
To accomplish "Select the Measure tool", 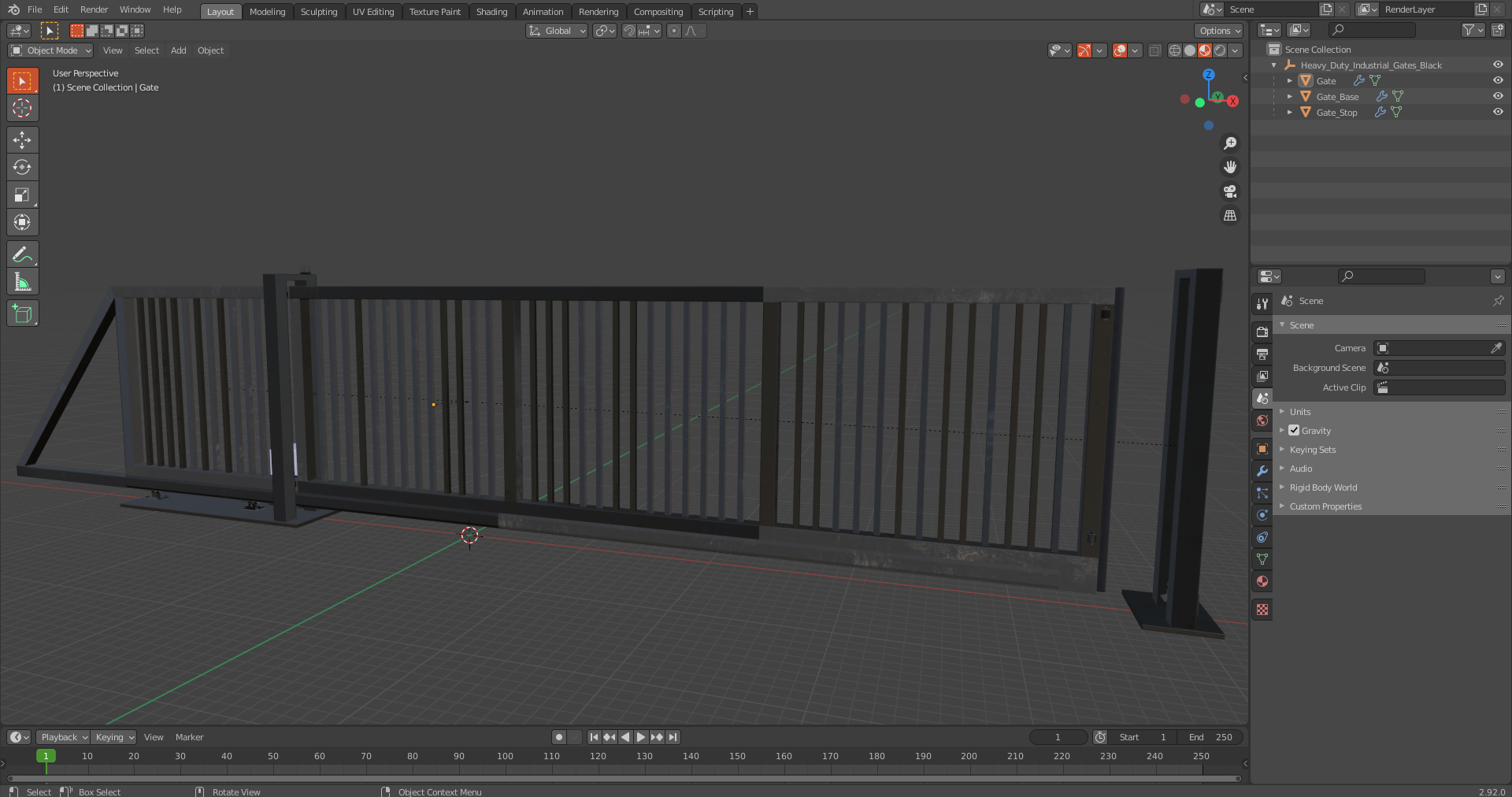I will 22,281.
